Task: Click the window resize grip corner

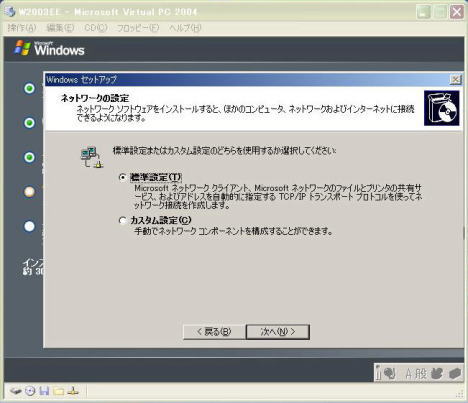Action: point(459,394)
